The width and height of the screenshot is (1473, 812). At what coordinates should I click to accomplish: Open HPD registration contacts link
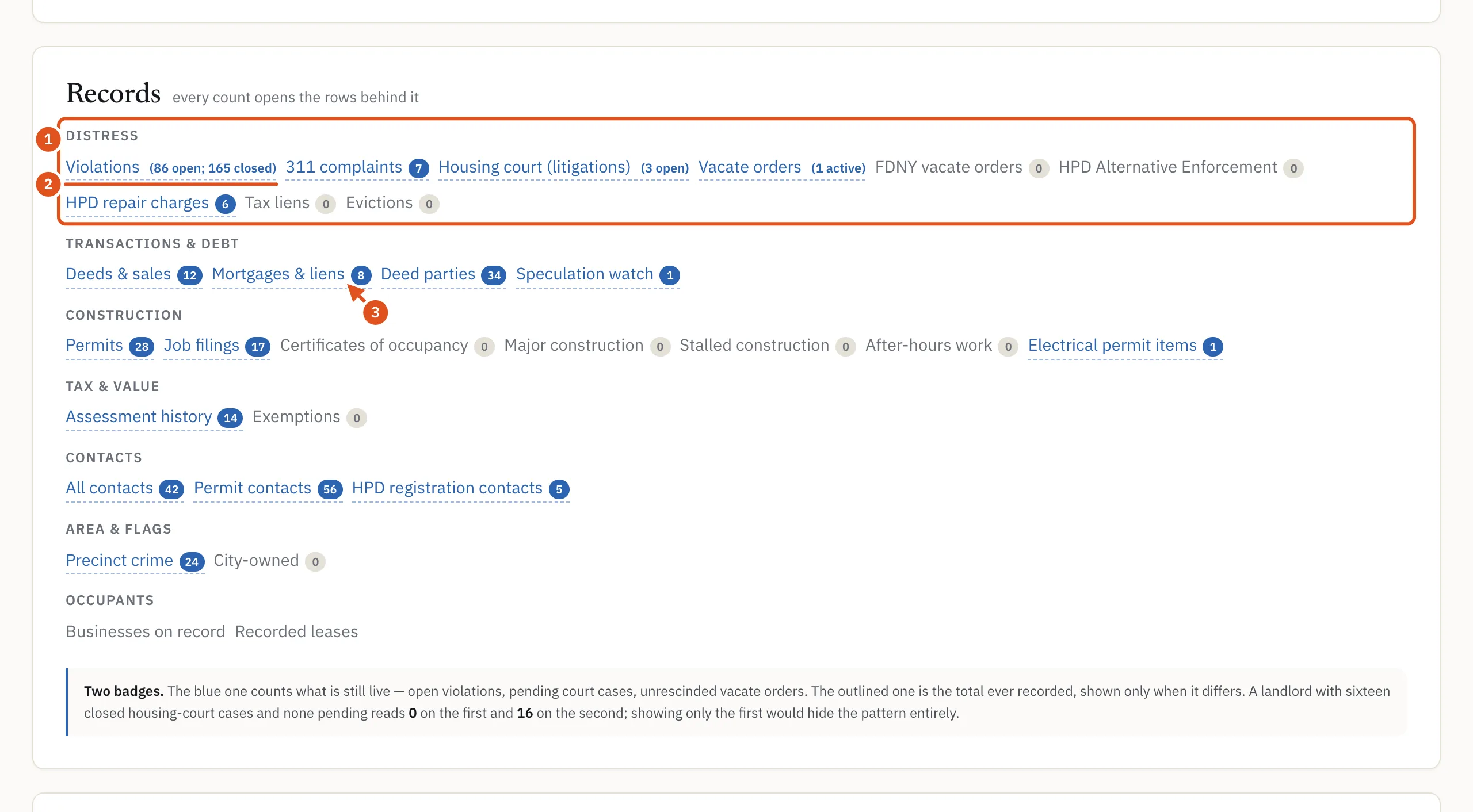tap(447, 488)
